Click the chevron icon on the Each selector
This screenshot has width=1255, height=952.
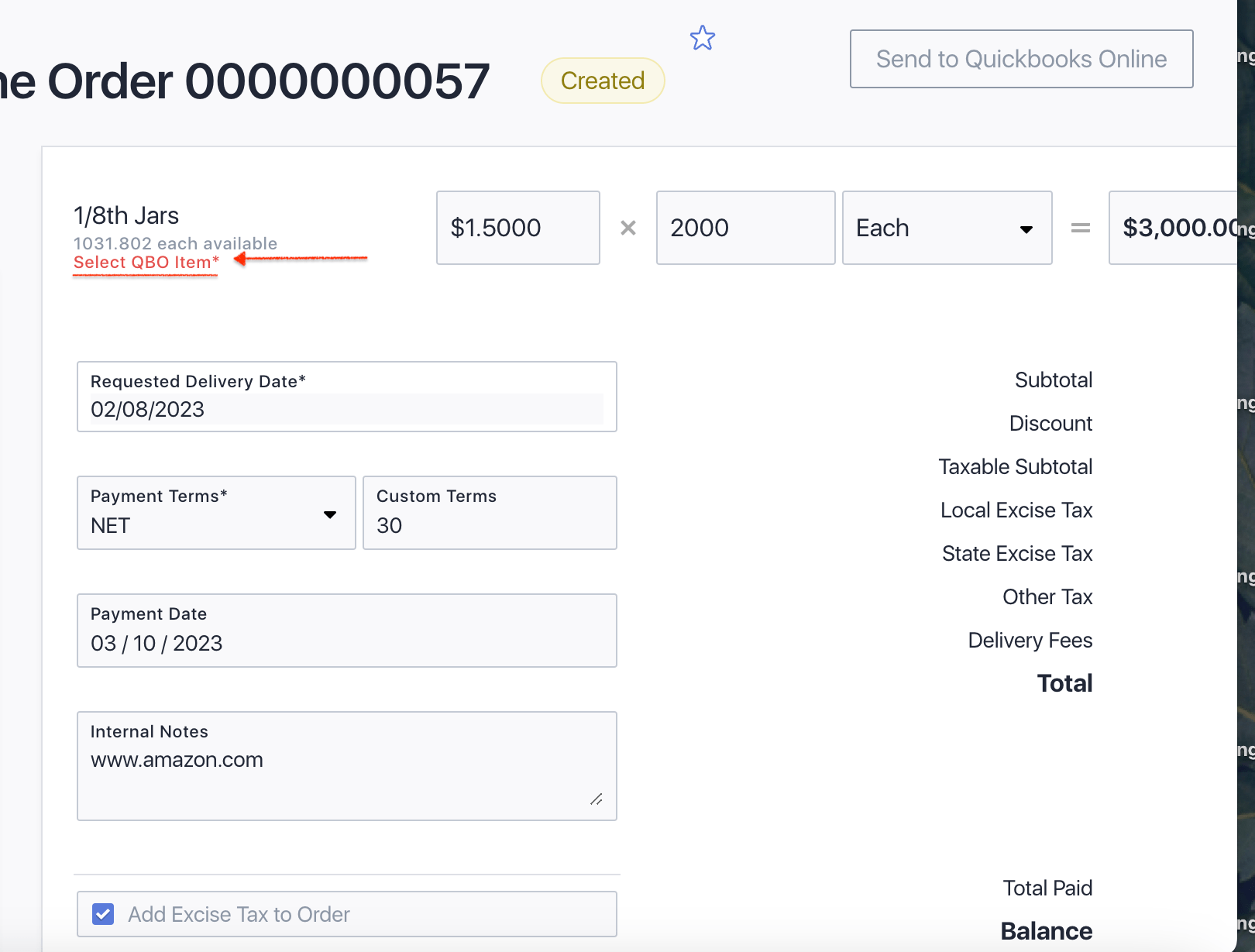click(1026, 229)
